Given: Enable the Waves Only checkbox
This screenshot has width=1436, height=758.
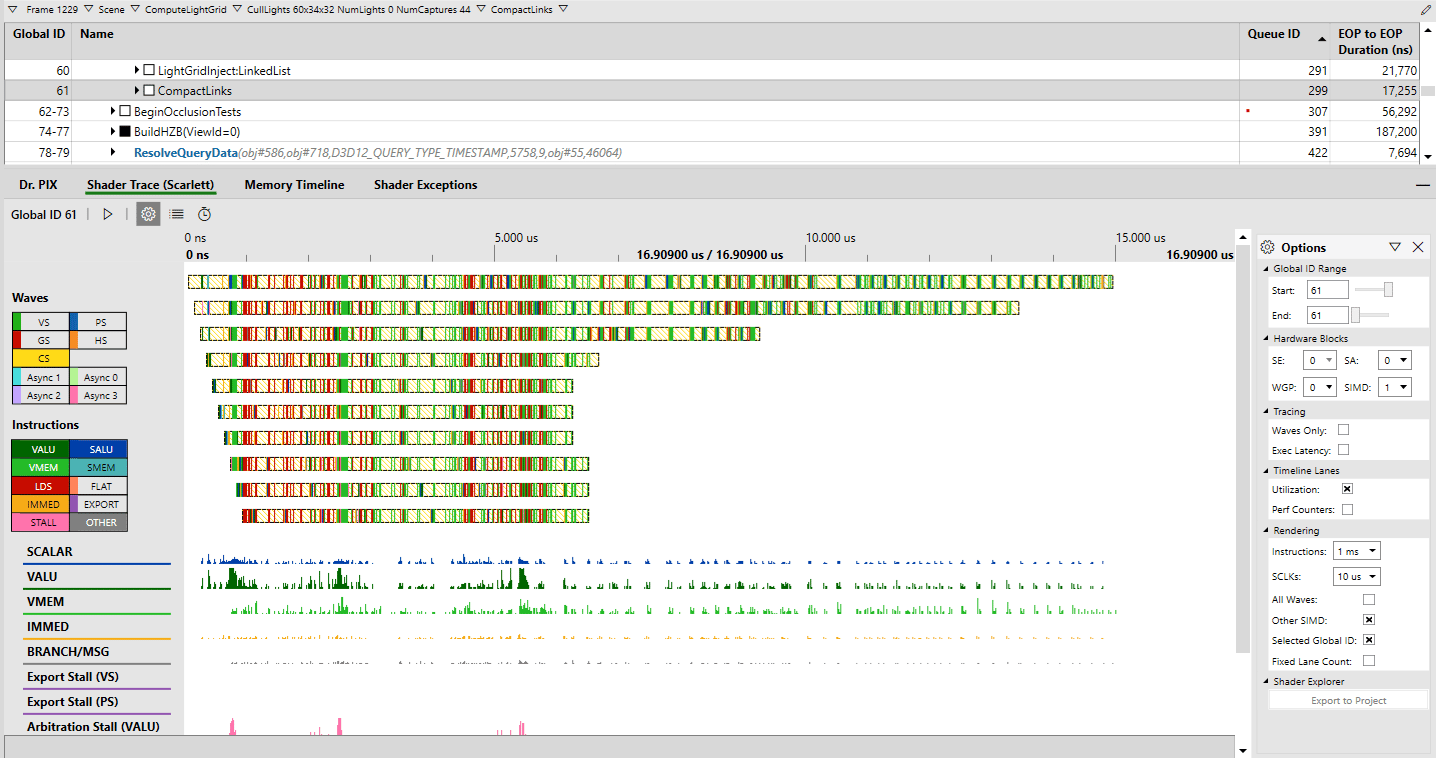Looking at the screenshot, I should click(x=1343, y=430).
